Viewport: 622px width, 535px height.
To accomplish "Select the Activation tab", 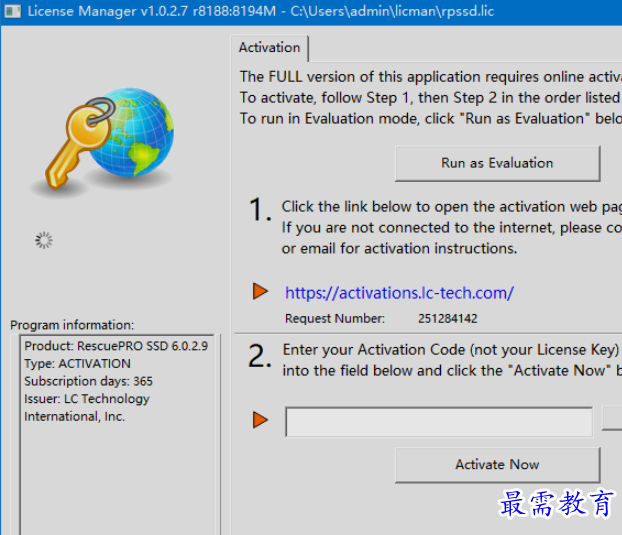I will pos(269,48).
